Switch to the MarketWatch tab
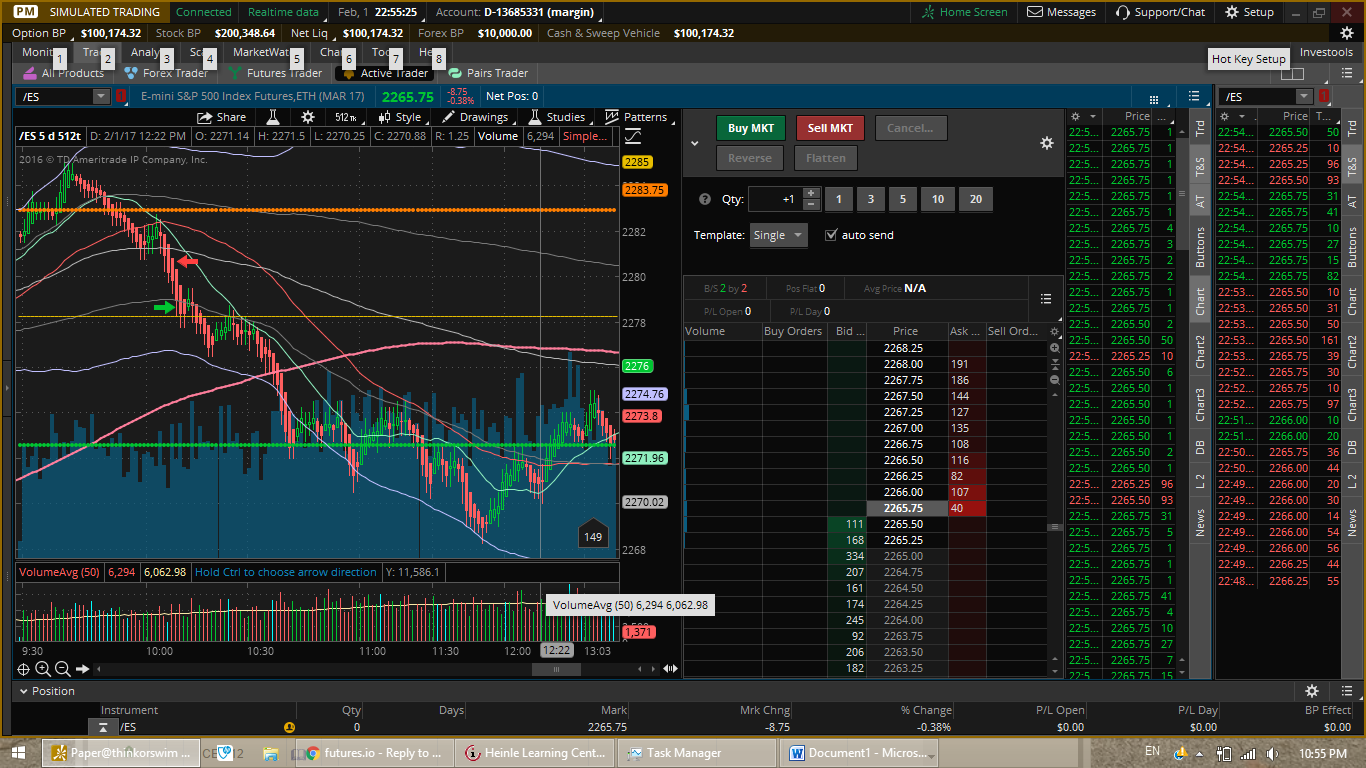Image resolution: width=1366 pixels, height=768 pixels. point(262,52)
